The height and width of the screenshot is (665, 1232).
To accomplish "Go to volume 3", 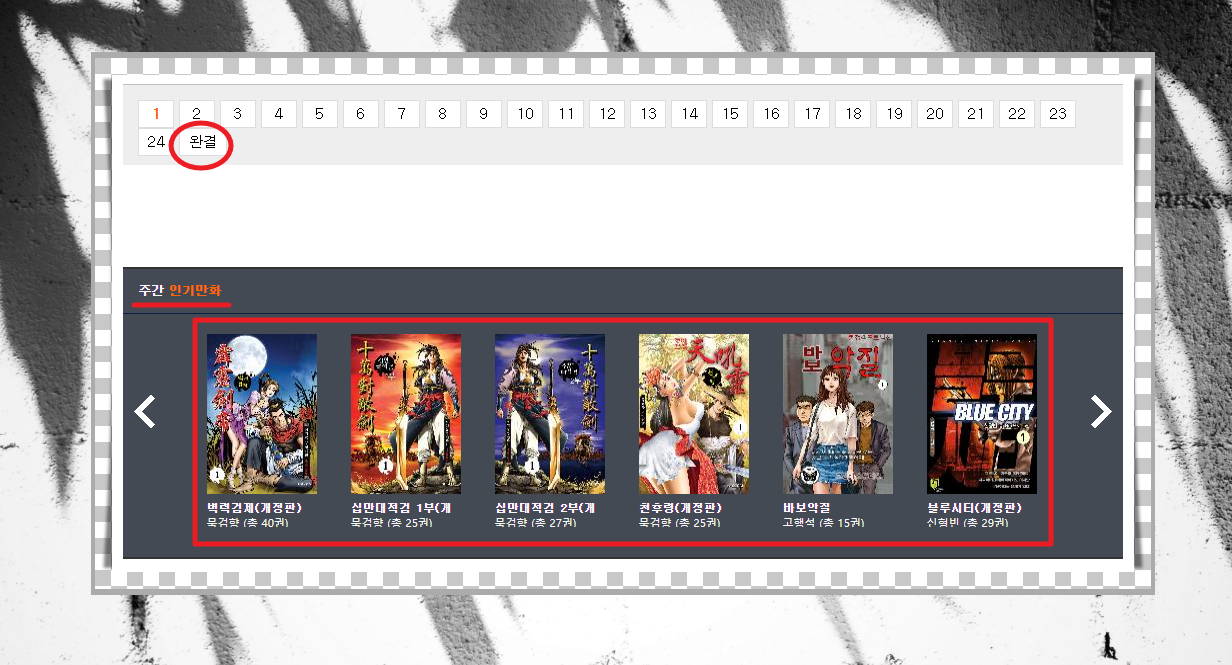I will pyautogui.click(x=238, y=114).
